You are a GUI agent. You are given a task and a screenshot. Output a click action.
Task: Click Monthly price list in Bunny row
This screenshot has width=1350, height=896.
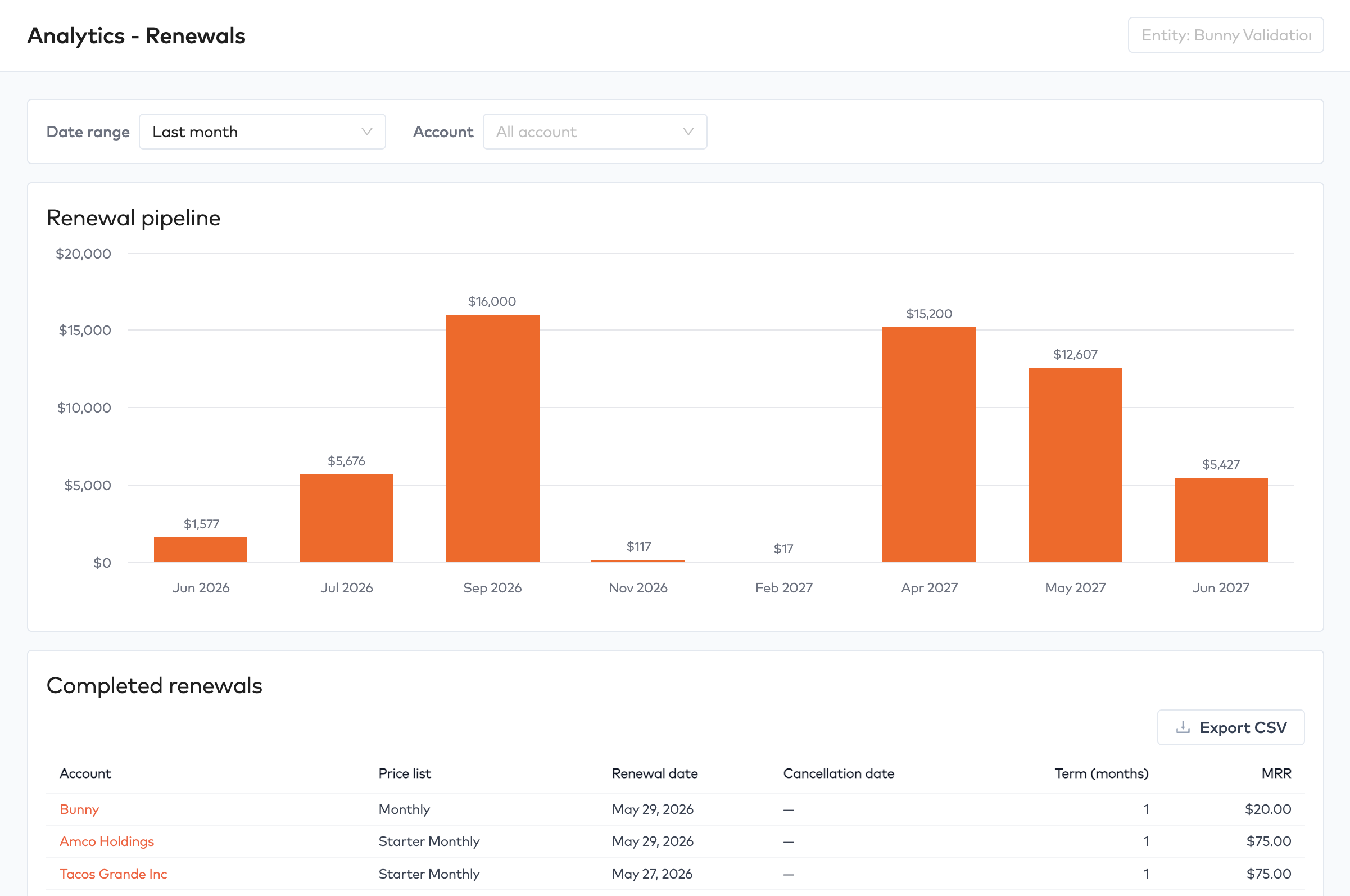[404, 809]
